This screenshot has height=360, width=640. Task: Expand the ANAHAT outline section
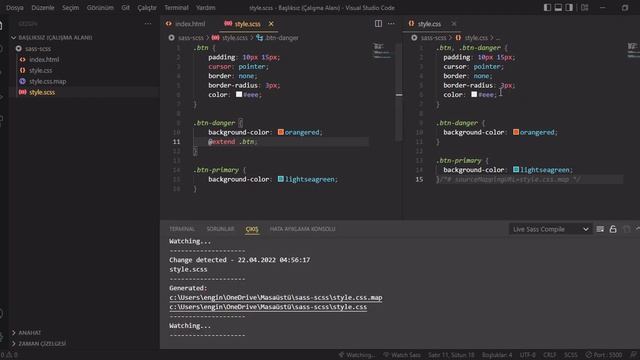coord(29,333)
